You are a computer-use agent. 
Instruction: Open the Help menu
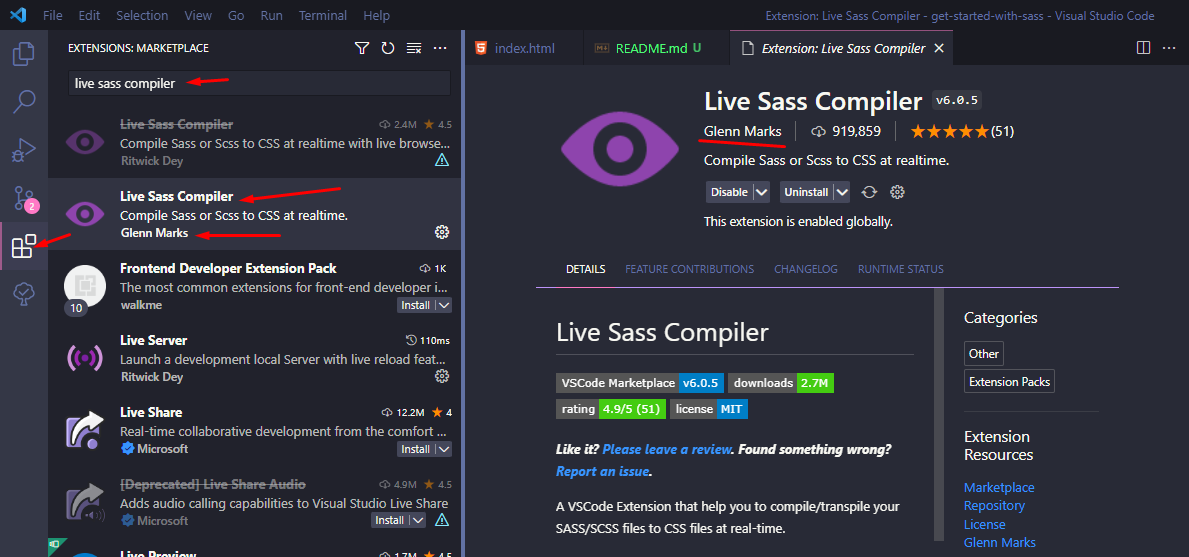click(376, 15)
